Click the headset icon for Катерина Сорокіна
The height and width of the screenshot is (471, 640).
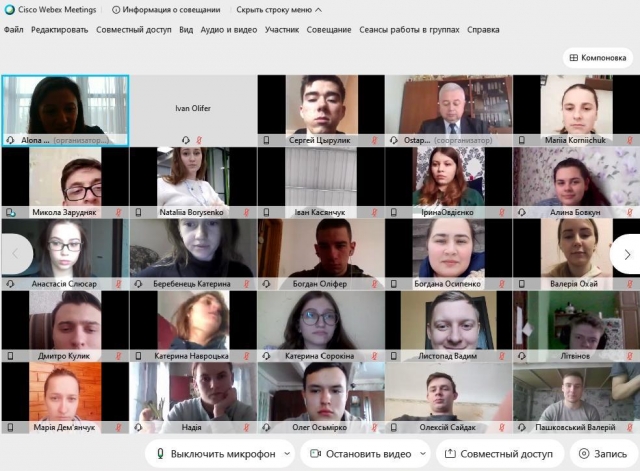tap(266, 356)
